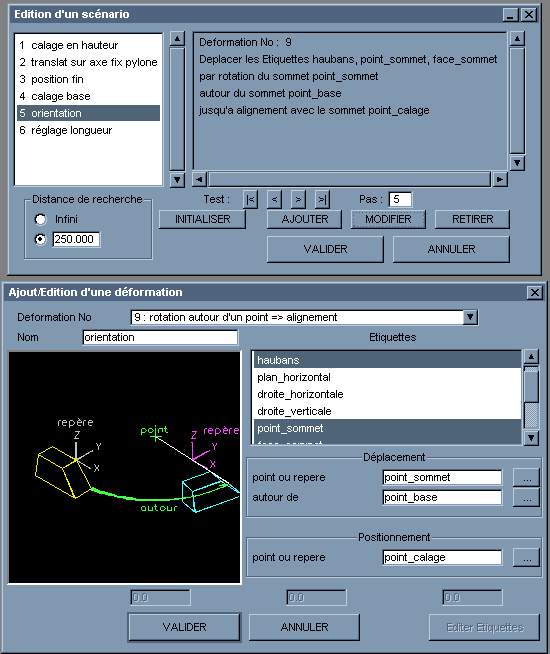Click the AJOUTER button
Screen dimensions: 550x654
304,219
